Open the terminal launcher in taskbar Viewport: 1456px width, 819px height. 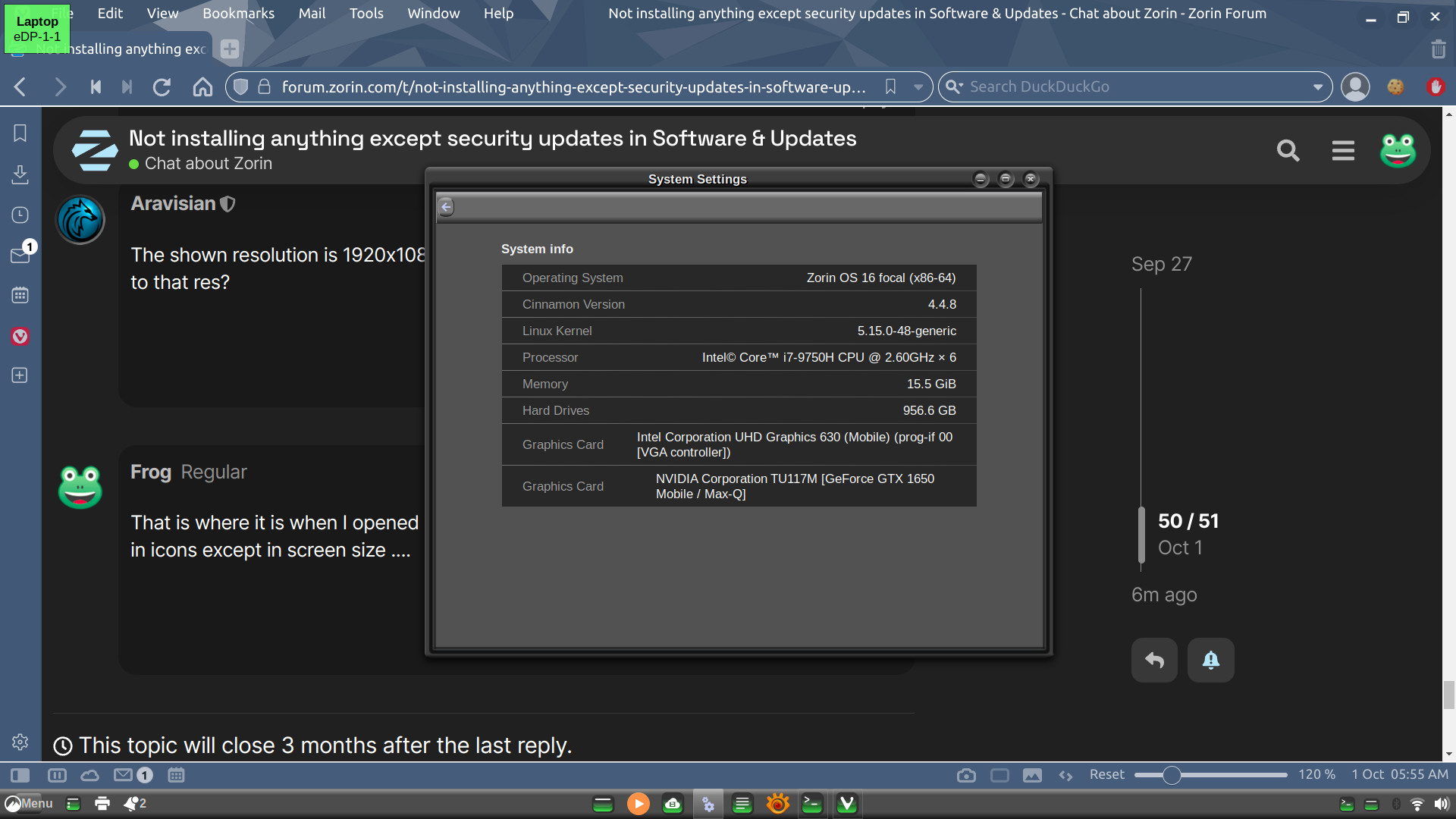coord(812,804)
